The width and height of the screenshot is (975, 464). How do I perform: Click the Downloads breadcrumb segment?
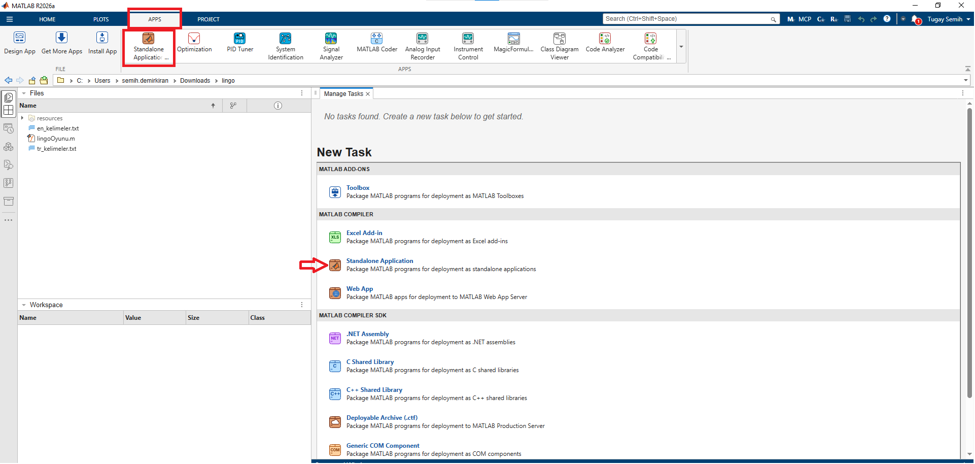tap(195, 81)
